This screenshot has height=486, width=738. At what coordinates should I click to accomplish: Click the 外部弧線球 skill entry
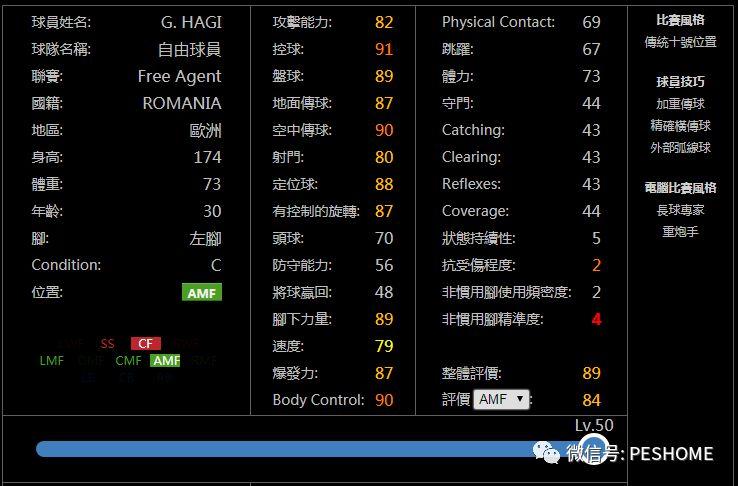681,148
